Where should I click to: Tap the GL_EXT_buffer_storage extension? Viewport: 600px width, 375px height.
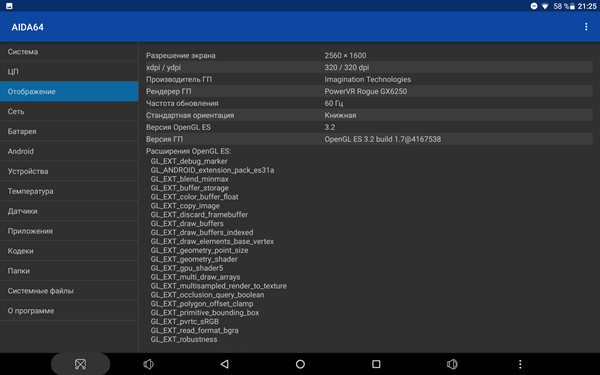pos(189,188)
